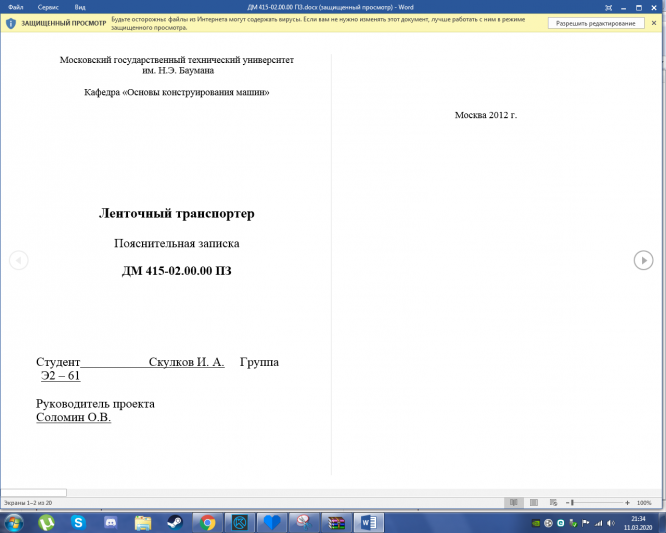Click zoom in plus button
The width and height of the screenshot is (666, 533).
(x=627, y=502)
